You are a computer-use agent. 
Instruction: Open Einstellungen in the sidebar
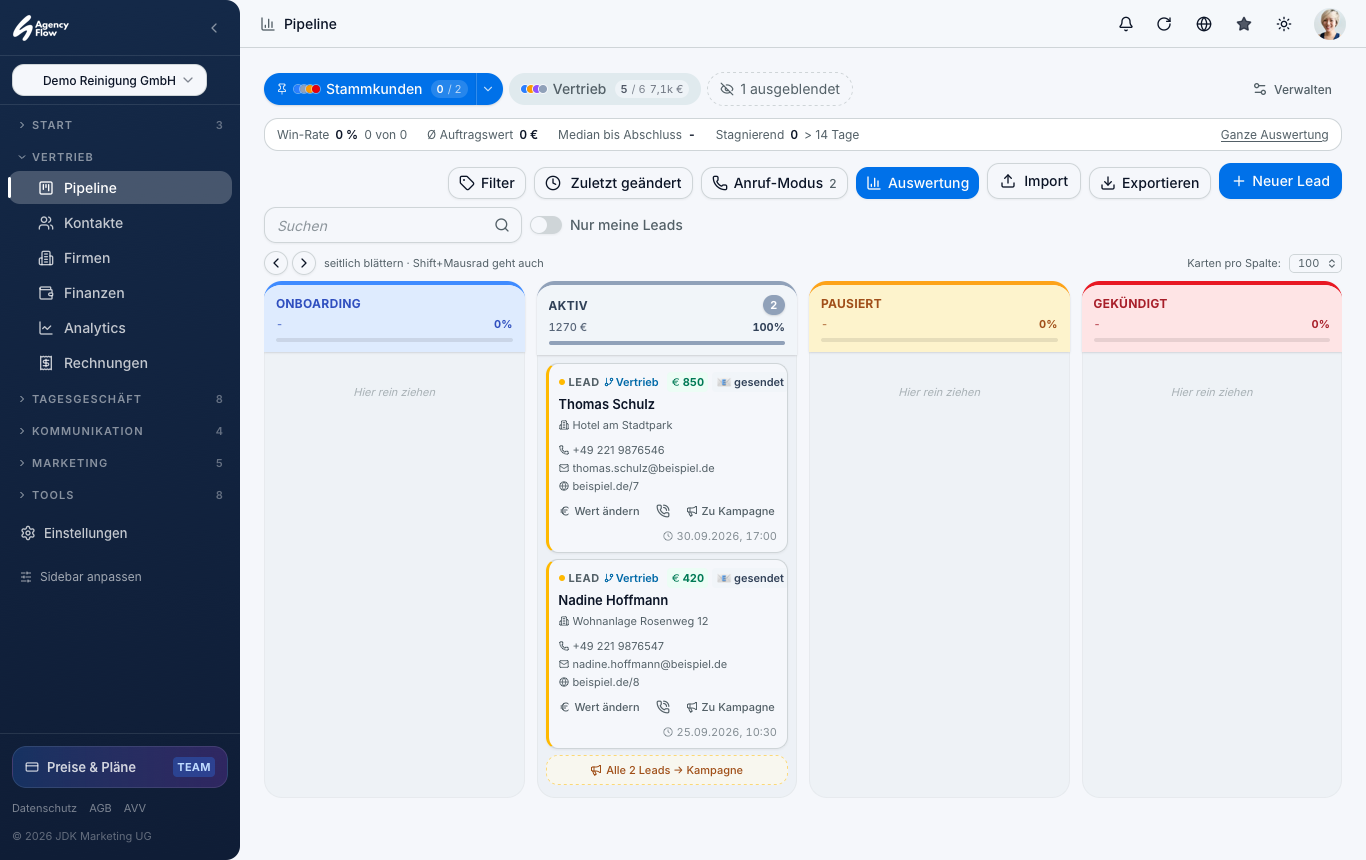tap(120, 533)
